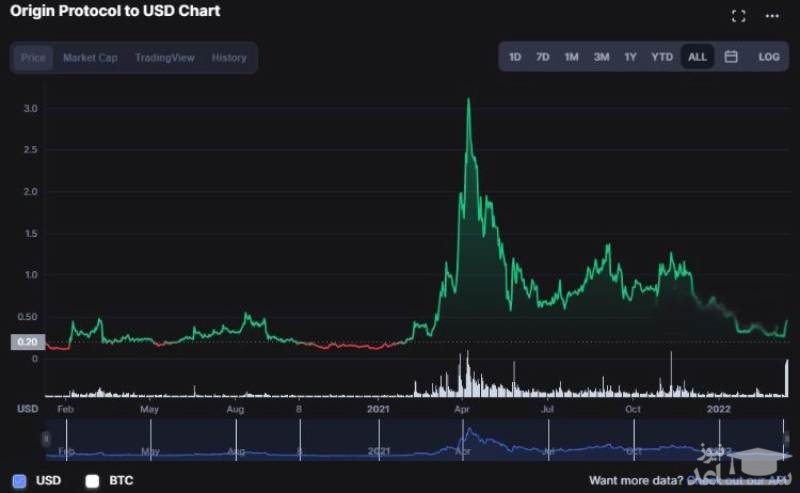Toggle the USD currency checkbox
This screenshot has height=493, width=800.
20,481
